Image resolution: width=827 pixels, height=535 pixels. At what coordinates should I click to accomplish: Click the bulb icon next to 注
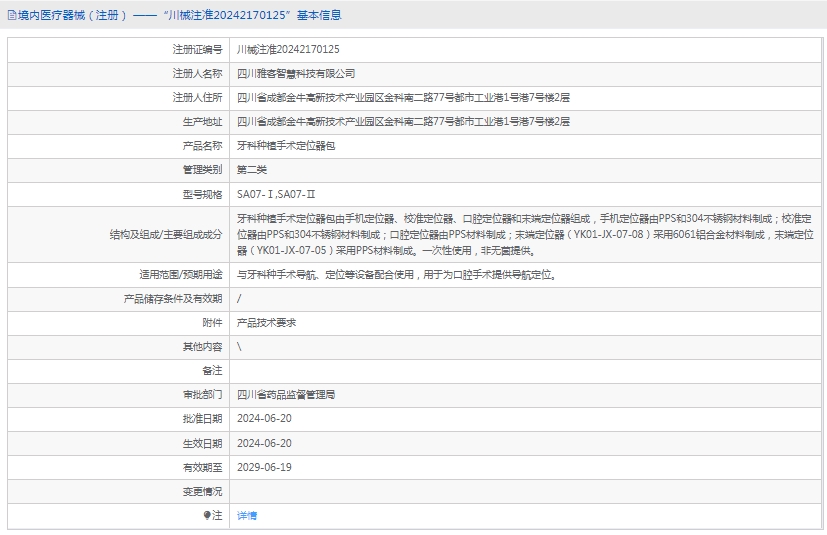(208, 516)
